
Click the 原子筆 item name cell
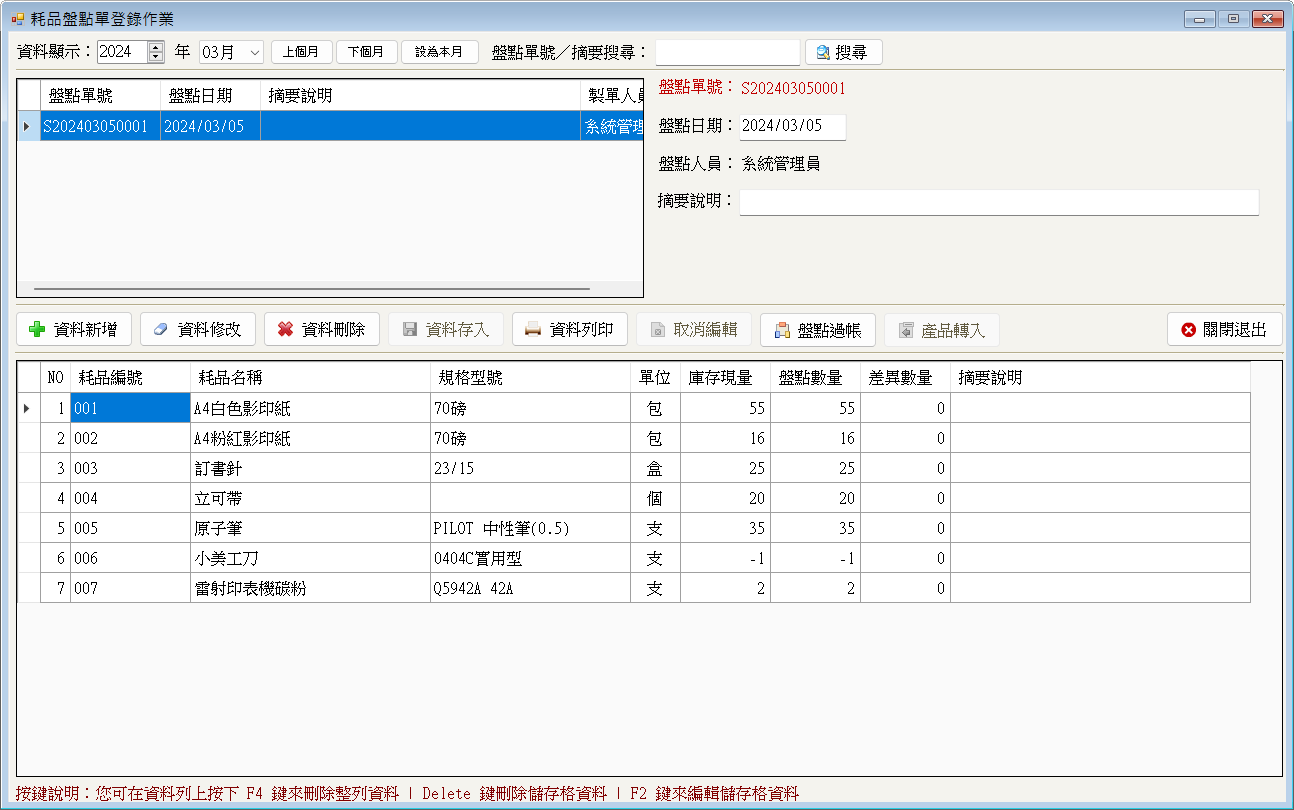point(310,528)
